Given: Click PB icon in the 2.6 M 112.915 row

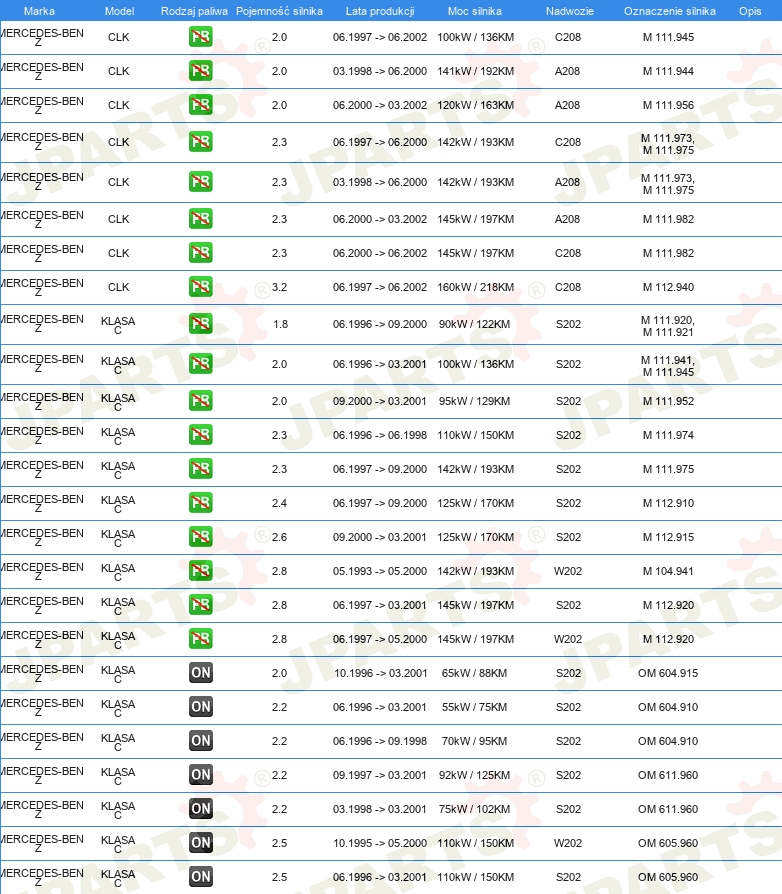Looking at the screenshot, I should [x=201, y=537].
